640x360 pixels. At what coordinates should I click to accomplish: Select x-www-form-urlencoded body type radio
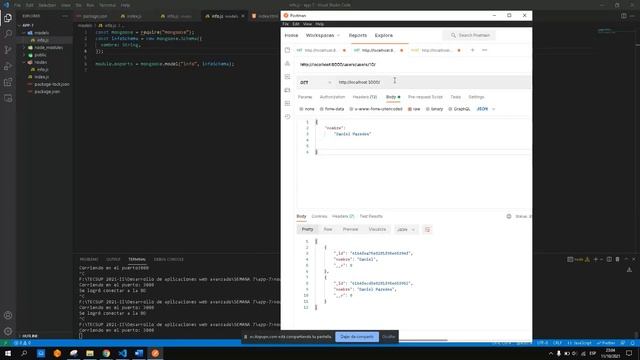click(x=351, y=109)
